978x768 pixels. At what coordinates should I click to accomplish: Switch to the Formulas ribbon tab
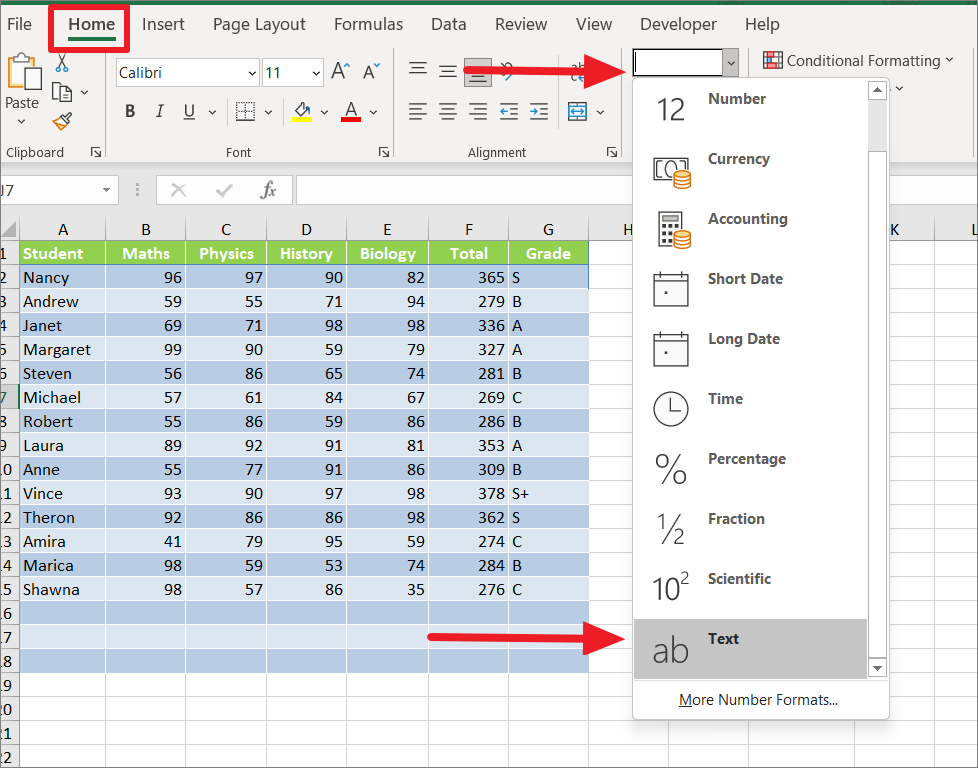tap(368, 24)
